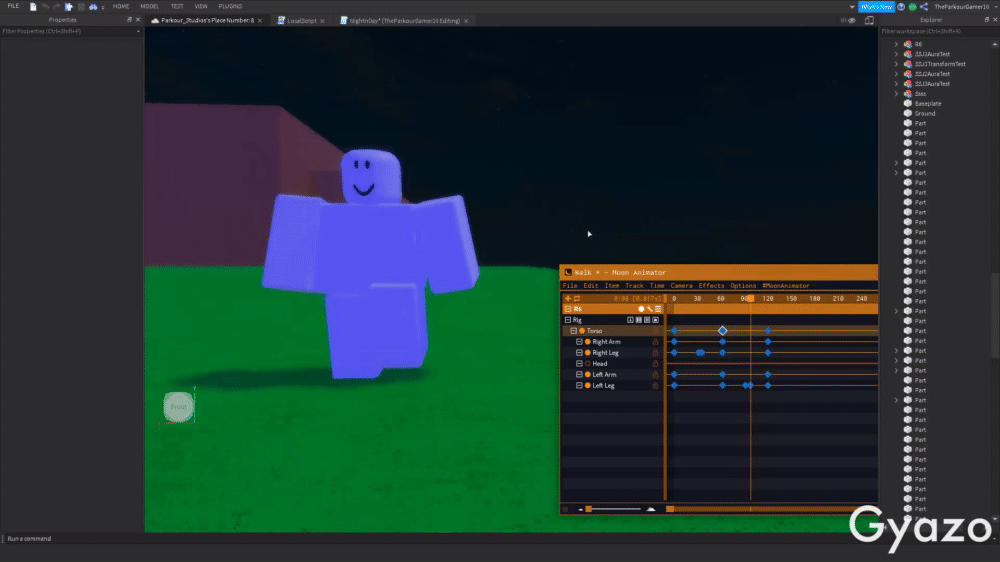Collapse the Torso track
1000x562 pixels.
coord(573,331)
